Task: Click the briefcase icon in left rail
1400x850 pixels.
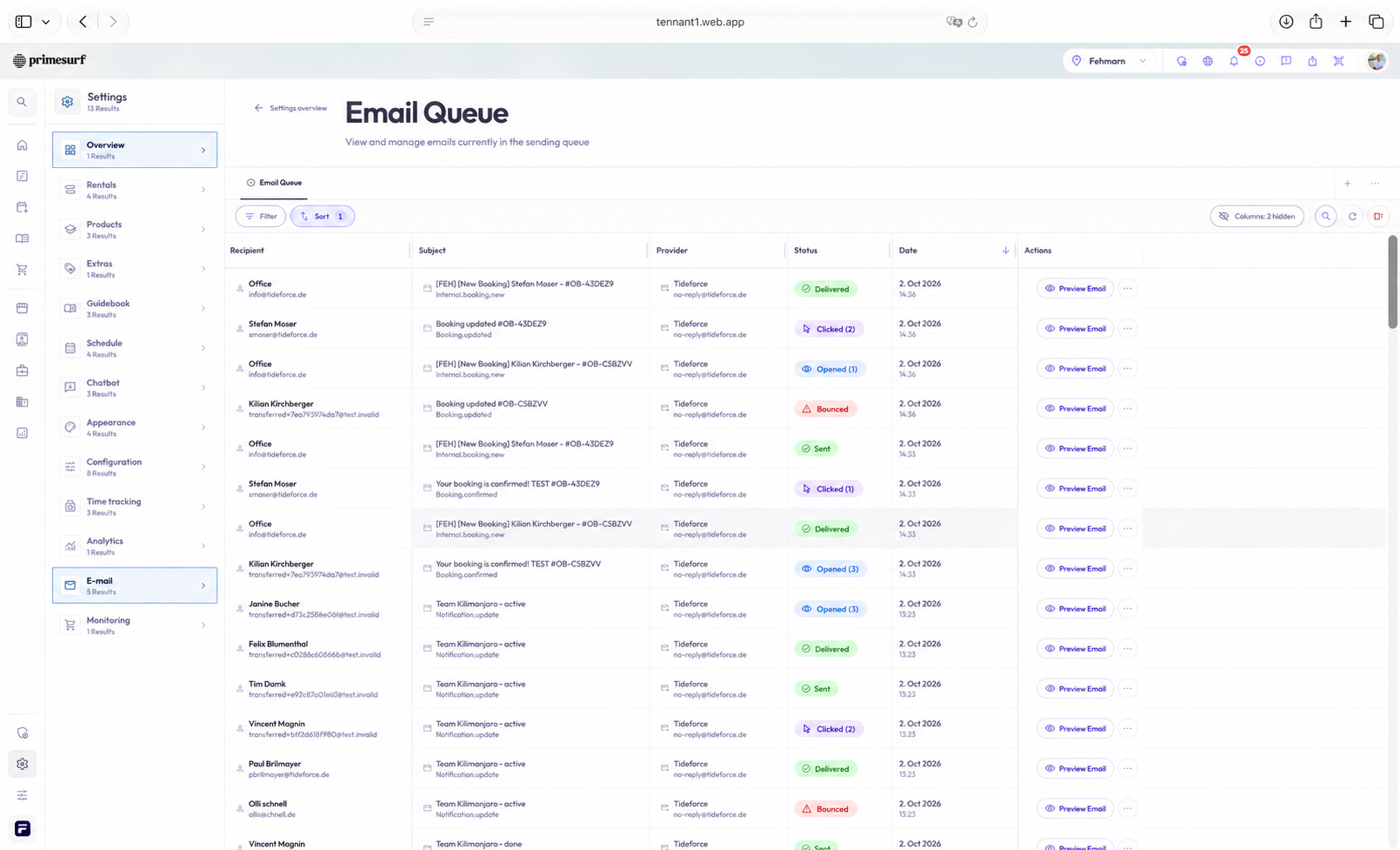Action: point(22,371)
